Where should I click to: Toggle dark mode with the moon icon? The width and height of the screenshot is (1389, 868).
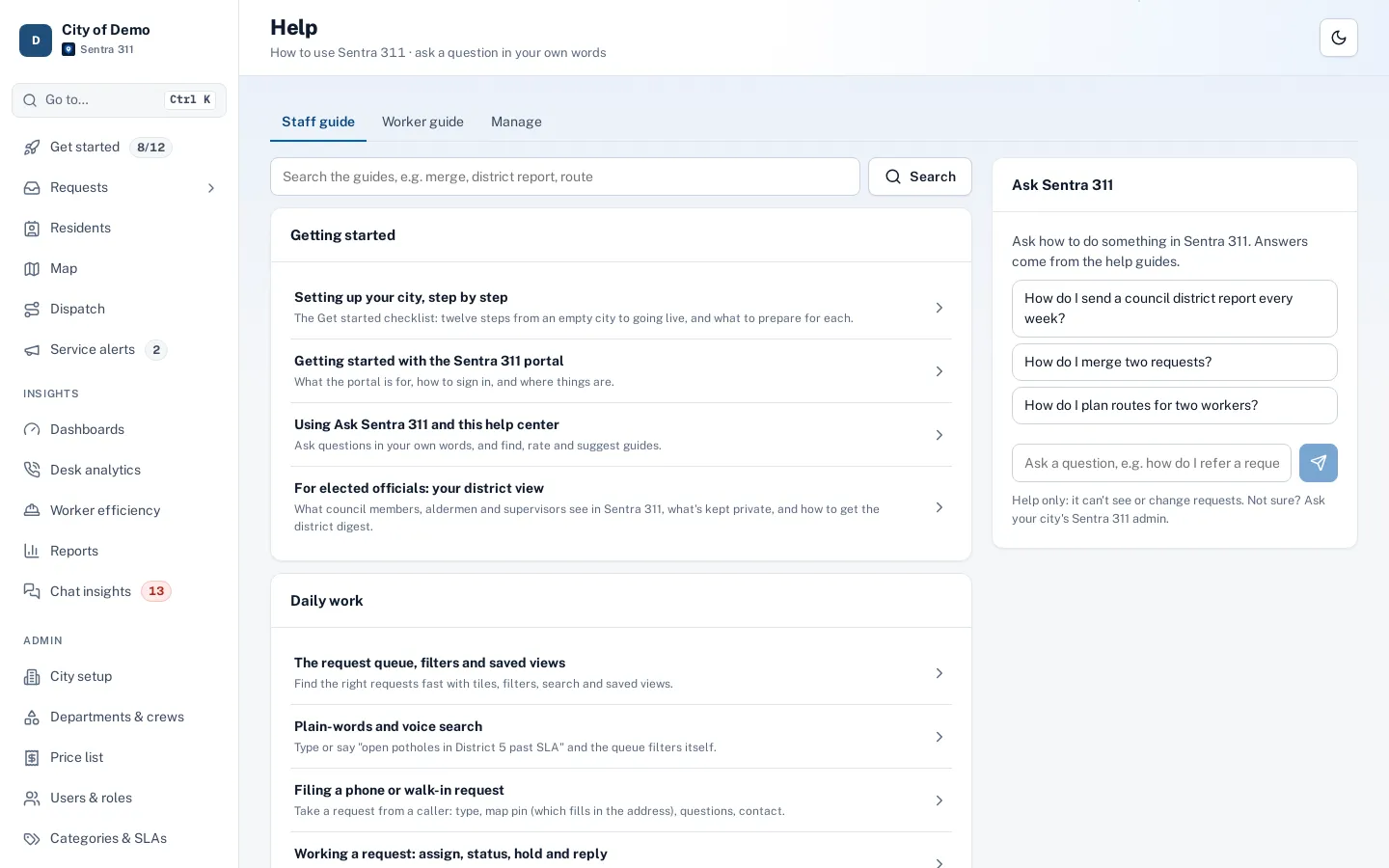click(x=1339, y=38)
